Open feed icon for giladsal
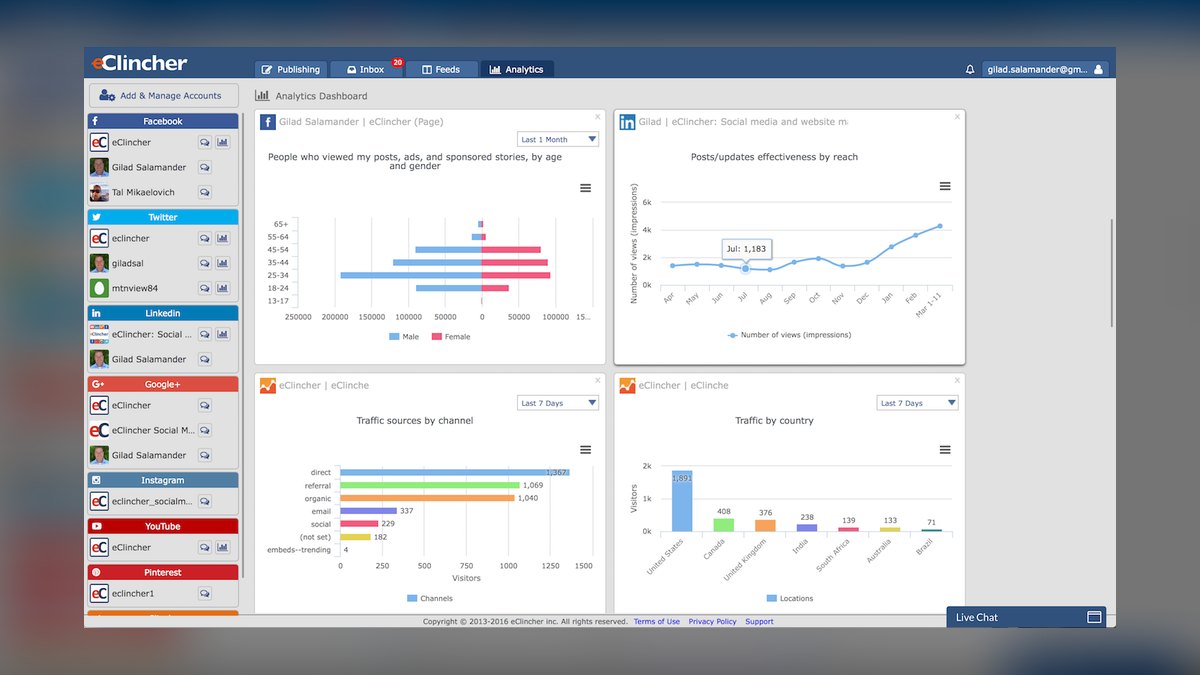 tap(205, 263)
